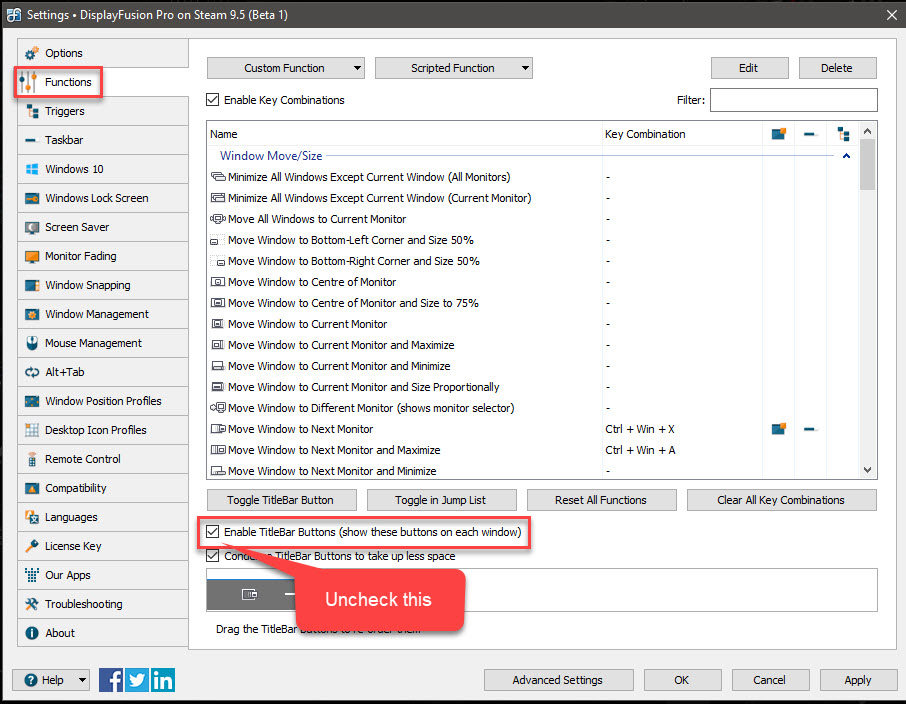Viewport: 906px width, 704px height.
Task: Click the function list vertical scrollbar
Action: point(868,300)
